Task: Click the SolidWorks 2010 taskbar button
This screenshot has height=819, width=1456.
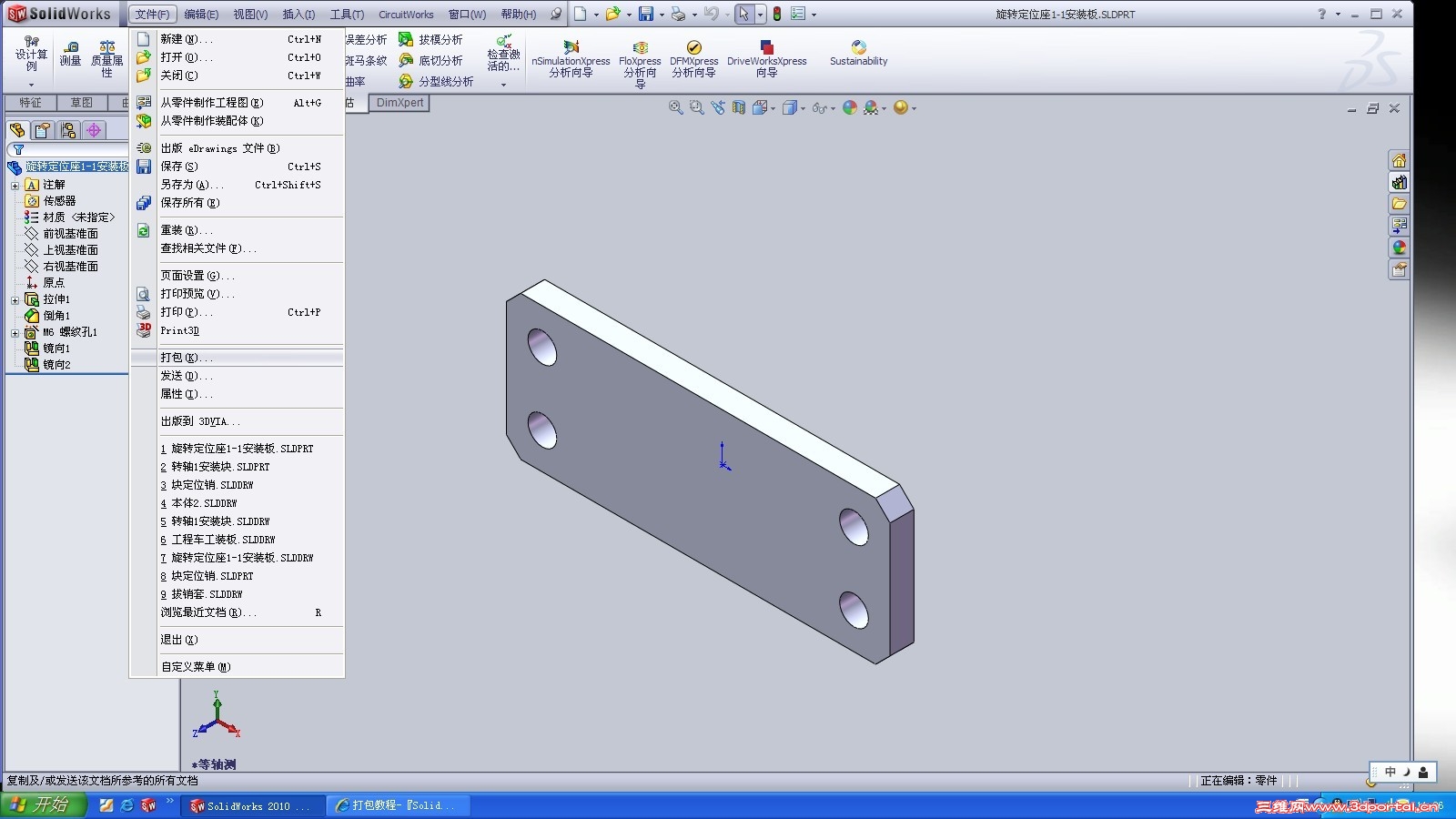Action: [x=253, y=805]
